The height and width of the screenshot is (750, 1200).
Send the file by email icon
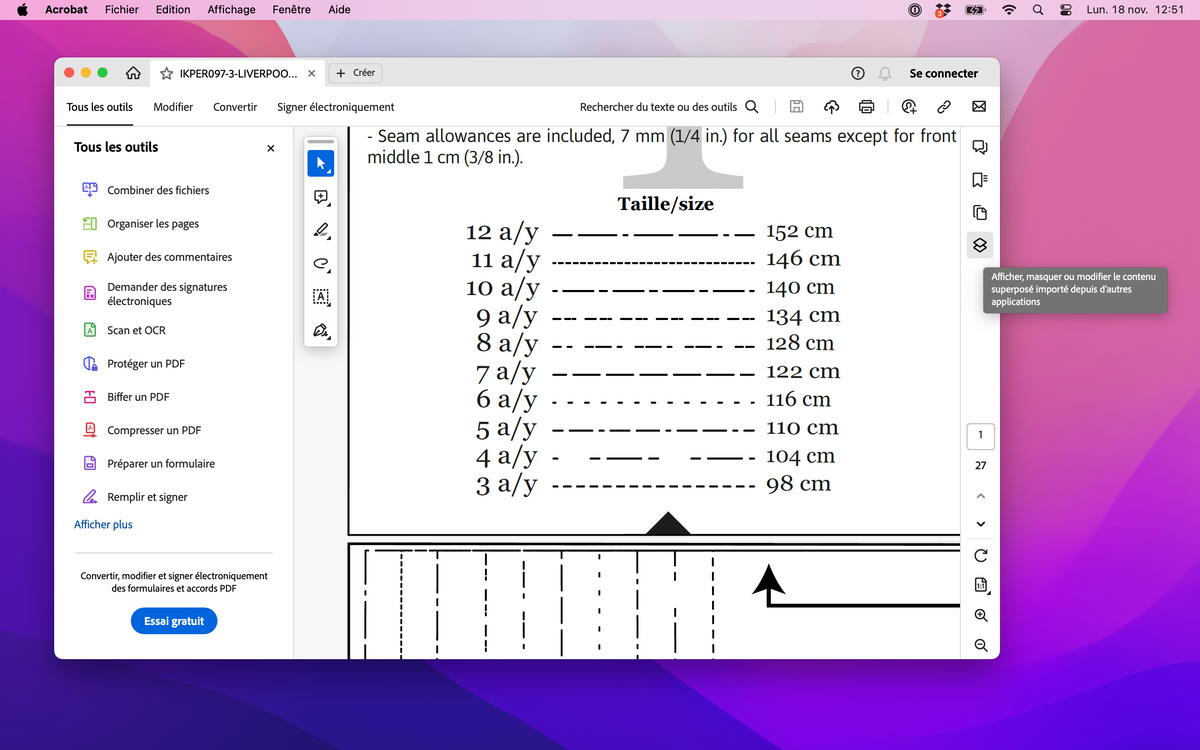click(x=979, y=107)
